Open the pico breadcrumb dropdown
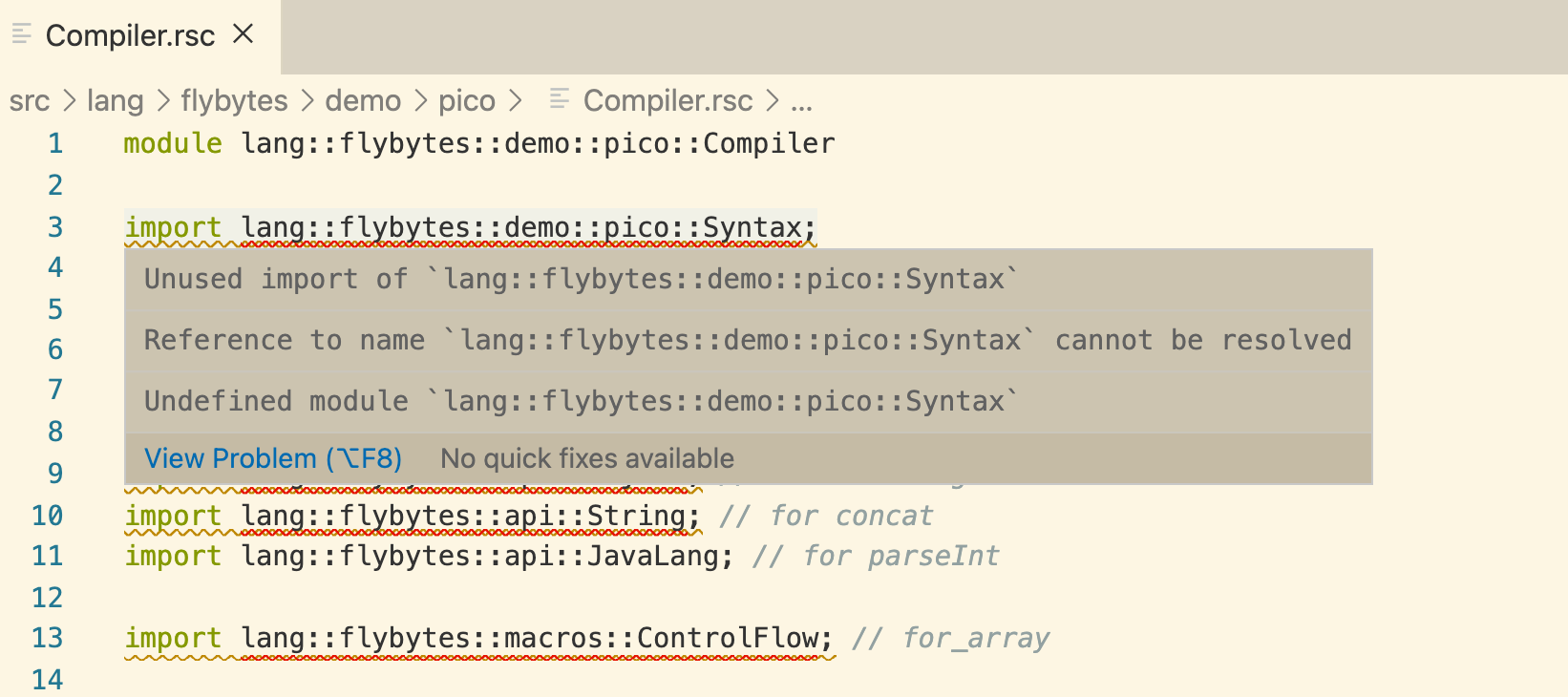Screen dimensions: 1568x697 (467, 100)
